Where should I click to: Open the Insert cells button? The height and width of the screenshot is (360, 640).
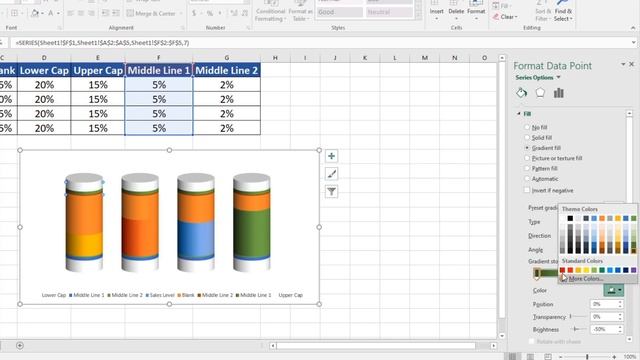coord(436,11)
